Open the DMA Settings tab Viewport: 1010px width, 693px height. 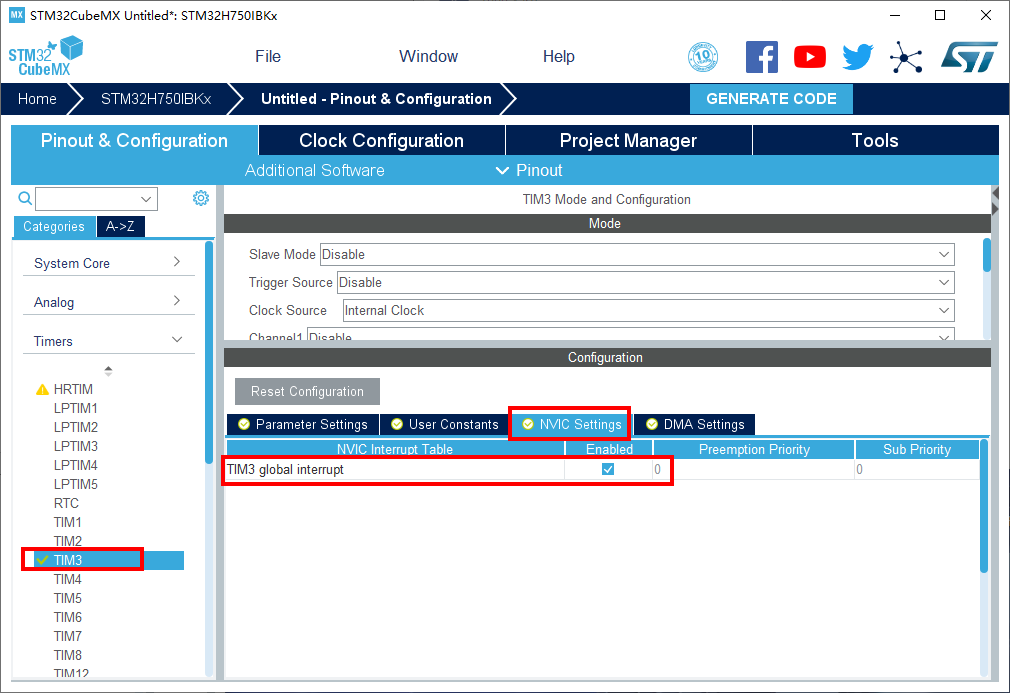click(x=694, y=424)
